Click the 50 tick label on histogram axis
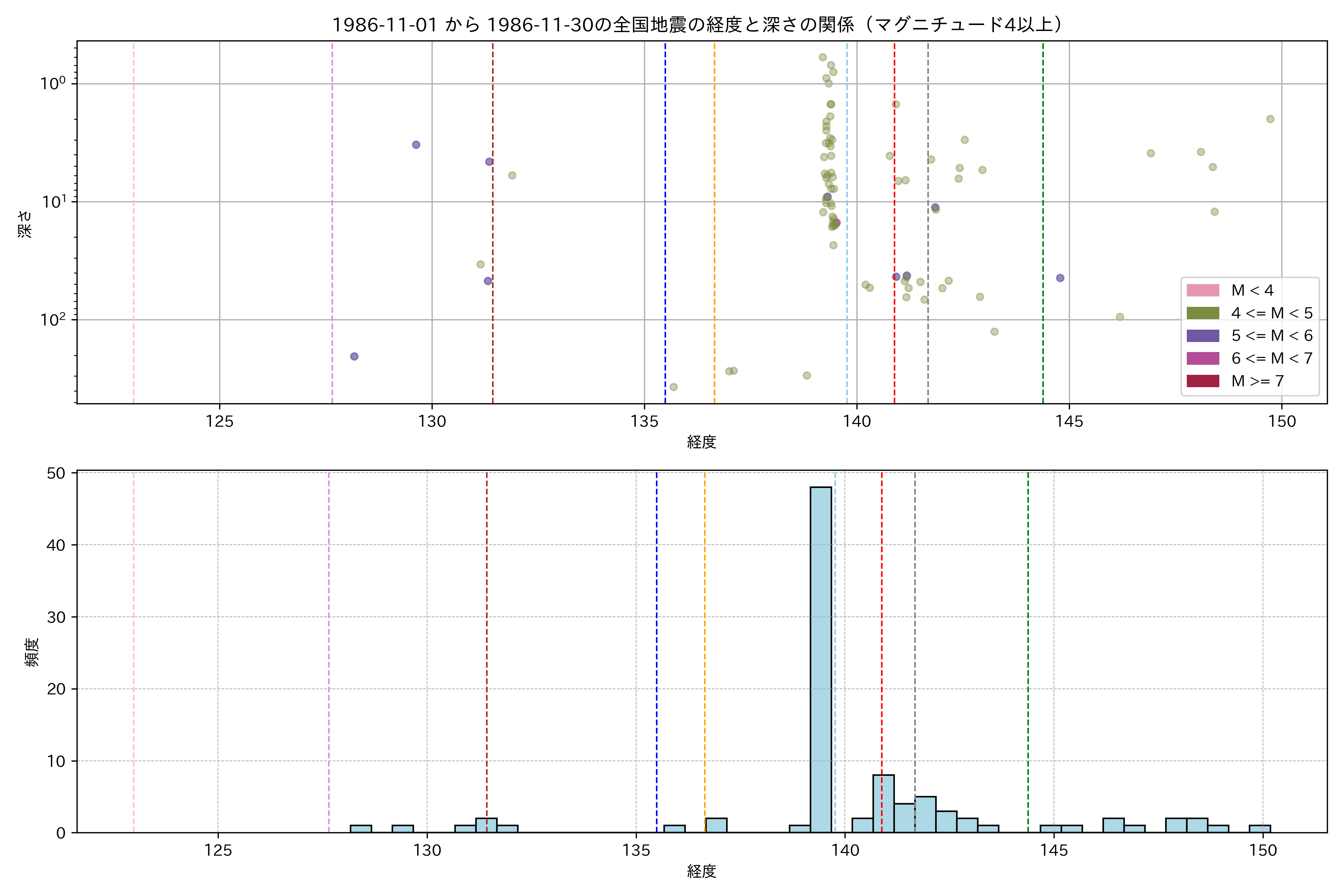Viewport: 1344px width, 896px height. click(56, 474)
